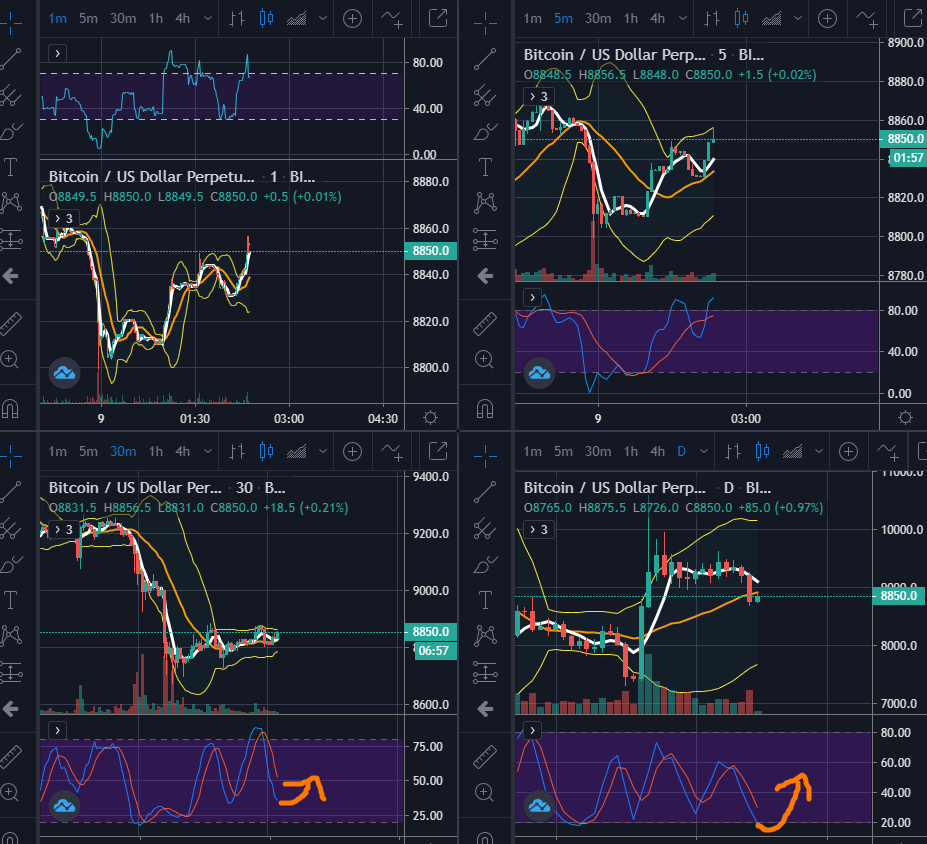This screenshot has height=844, width=927.
Task: Toggle magnet mode in the 1-minute chart sidebar
Action: 10,408
